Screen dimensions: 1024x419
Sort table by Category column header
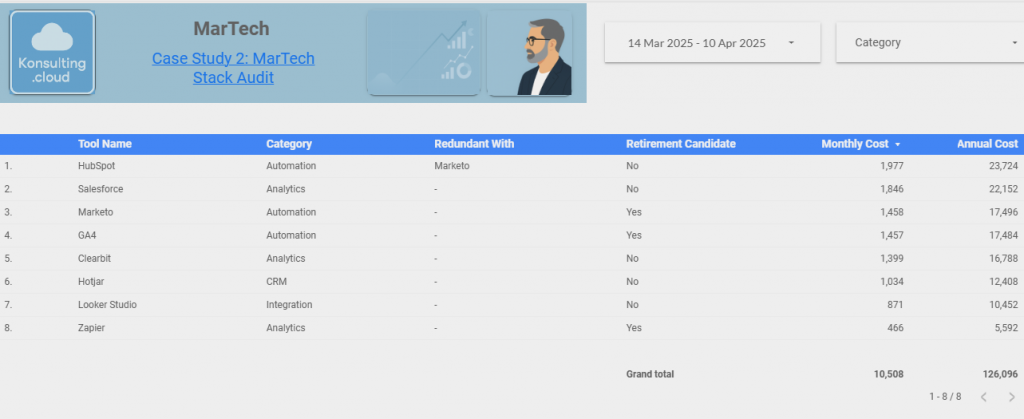(x=288, y=144)
